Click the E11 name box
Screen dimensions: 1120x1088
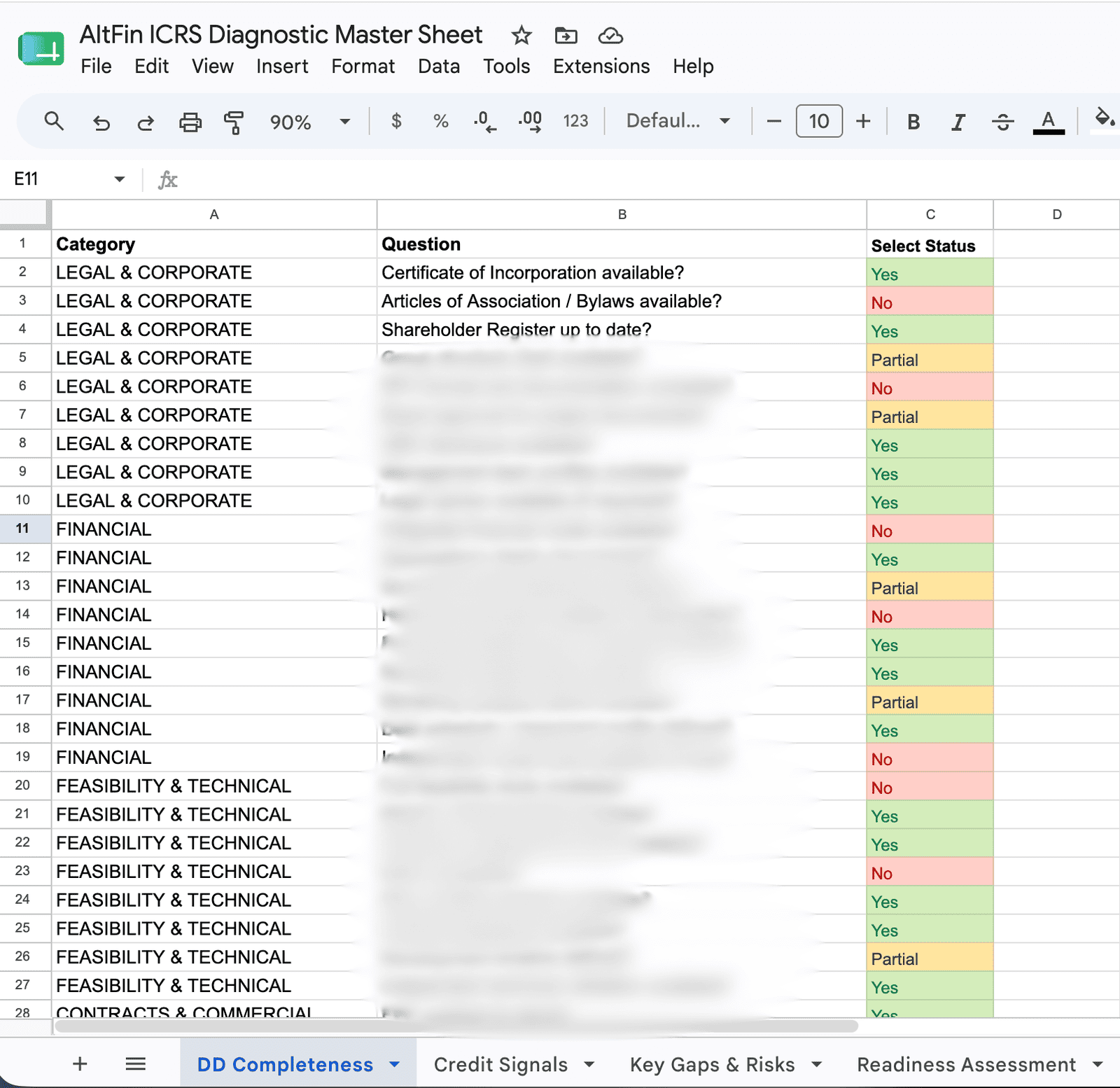[x=59, y=179]
